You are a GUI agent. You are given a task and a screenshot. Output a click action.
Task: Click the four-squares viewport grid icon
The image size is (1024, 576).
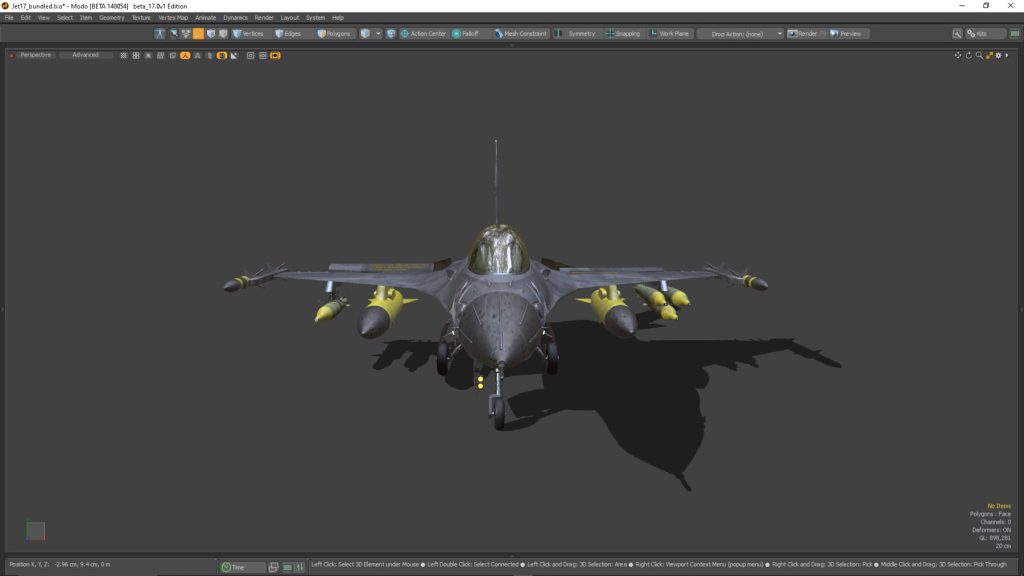[x=136, y=56]
